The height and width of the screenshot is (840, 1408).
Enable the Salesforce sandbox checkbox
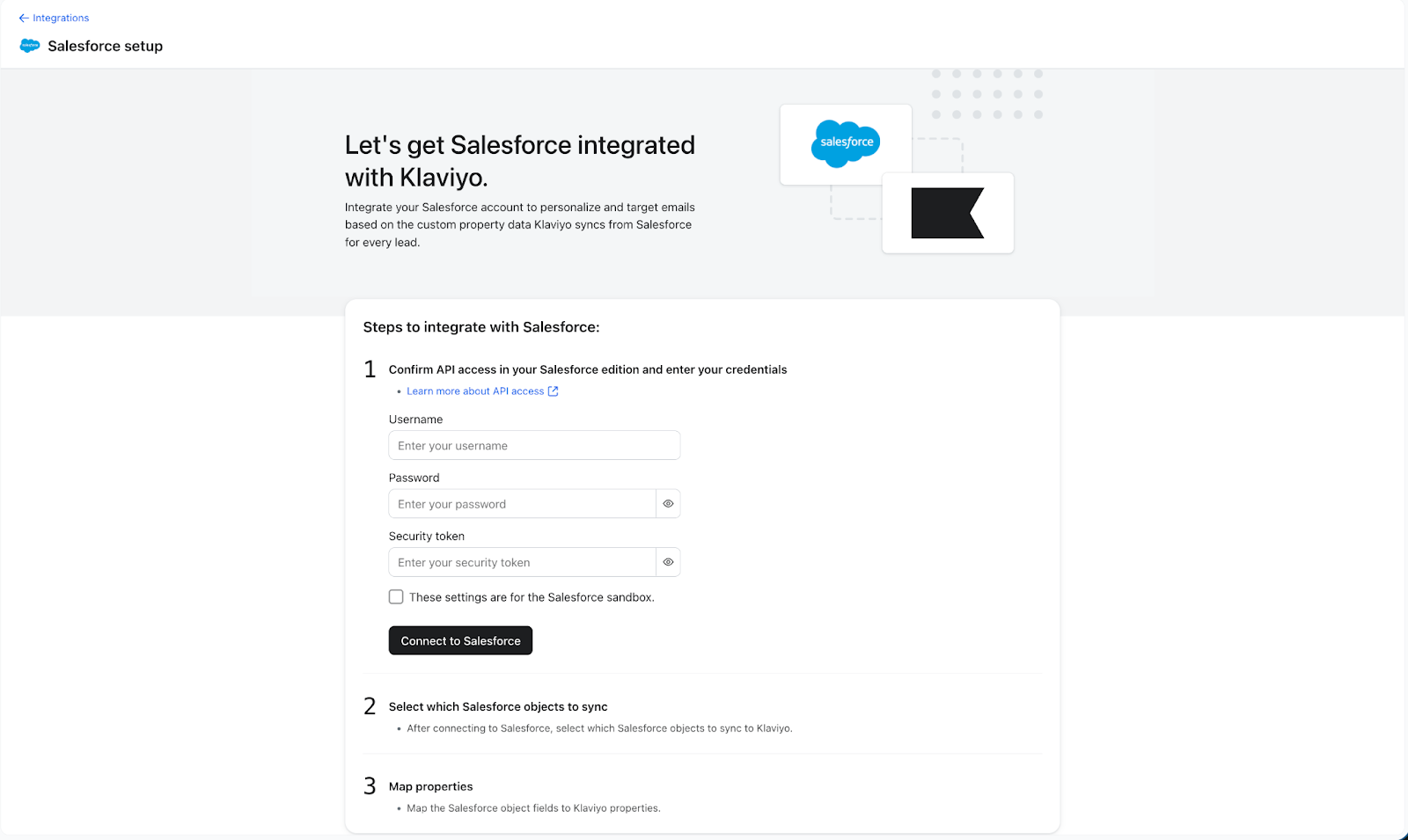(396, 597)
